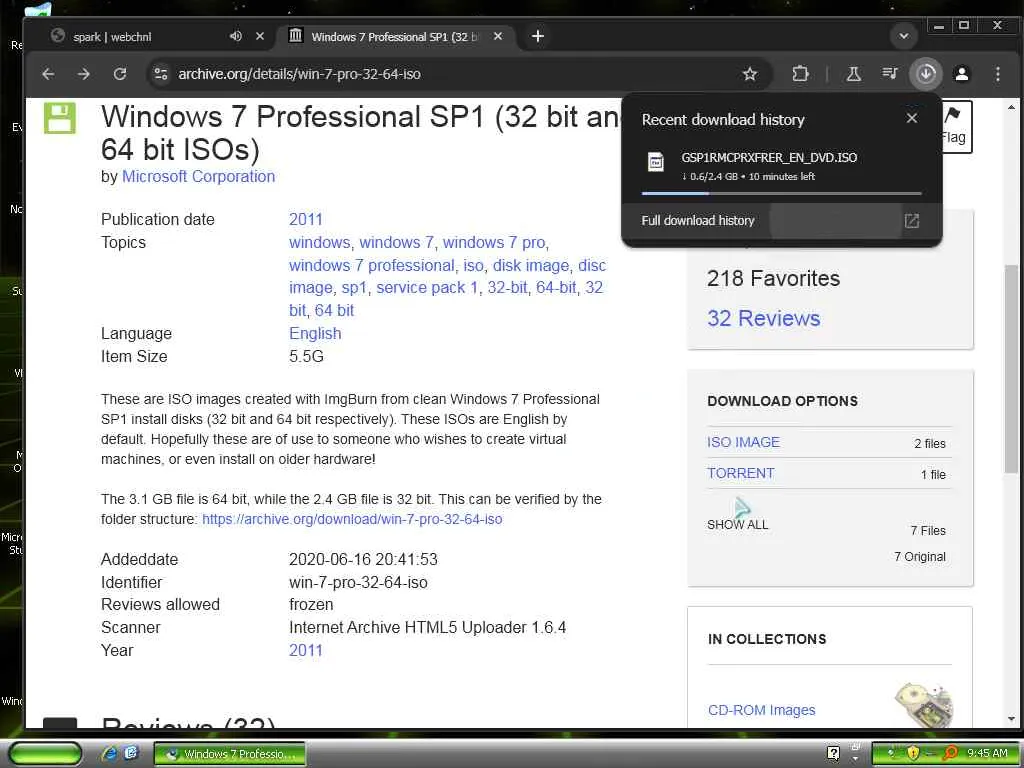Open the 2011 publication date link

[x=306, y=219]
